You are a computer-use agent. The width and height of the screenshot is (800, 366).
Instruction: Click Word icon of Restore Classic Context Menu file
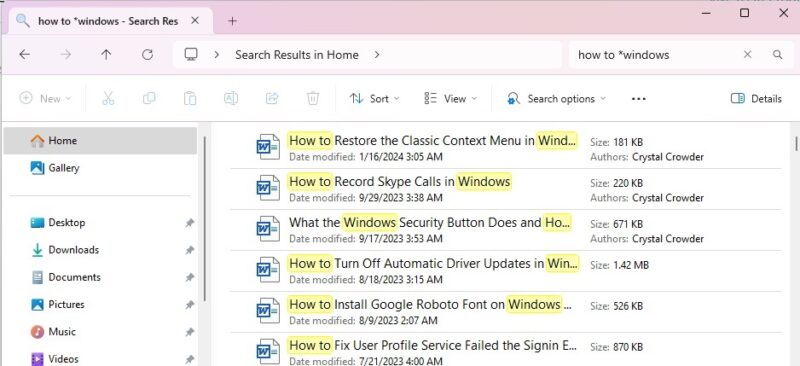268,147
